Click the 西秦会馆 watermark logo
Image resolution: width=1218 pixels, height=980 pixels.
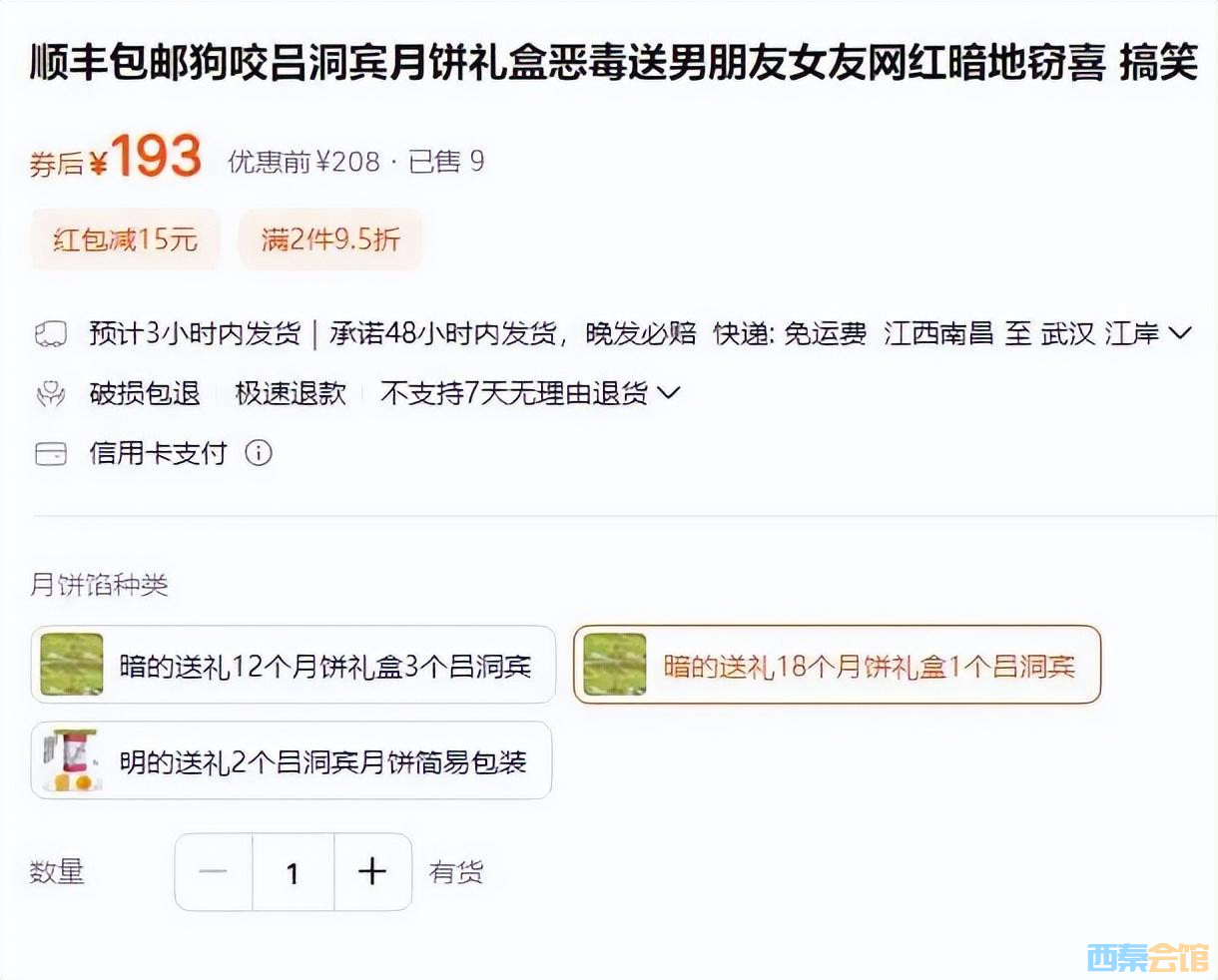(1147, 958)
